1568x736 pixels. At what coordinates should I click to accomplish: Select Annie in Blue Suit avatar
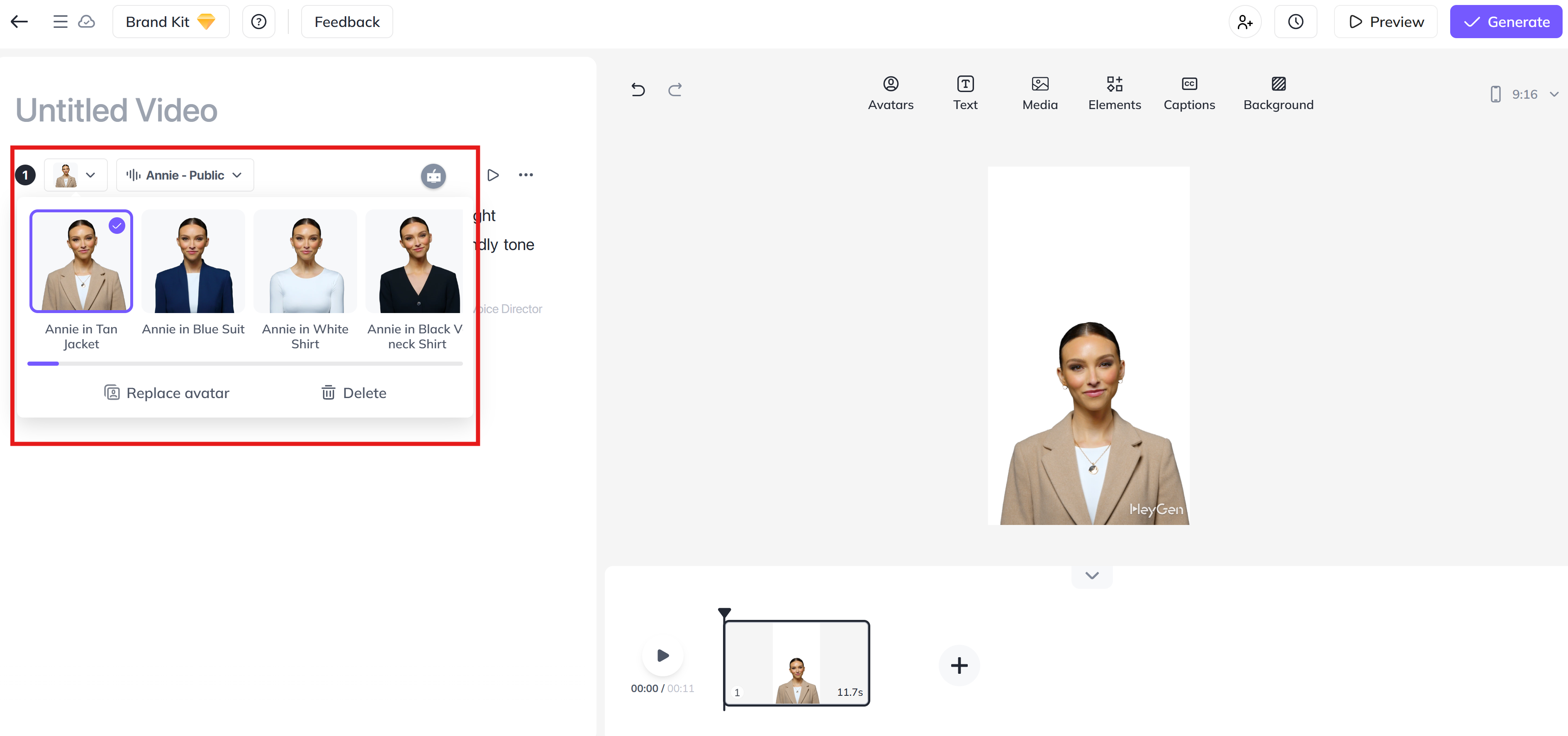193,262
